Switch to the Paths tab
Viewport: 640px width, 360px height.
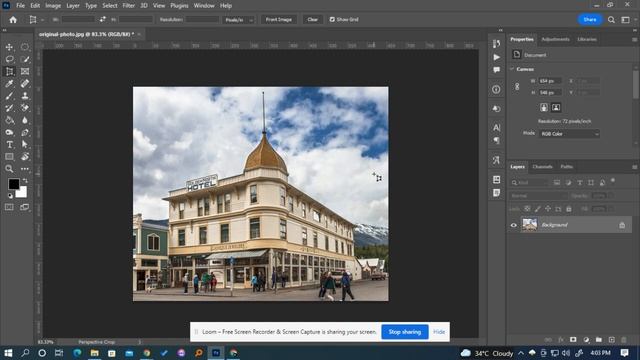click(x=567, y=167)
